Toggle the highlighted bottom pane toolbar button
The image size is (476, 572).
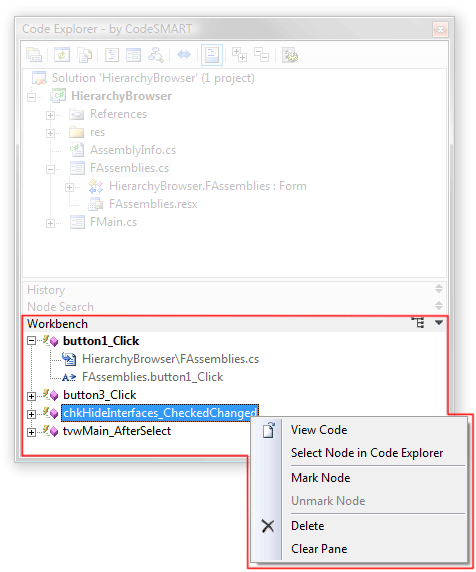click(x=212, y=55)
